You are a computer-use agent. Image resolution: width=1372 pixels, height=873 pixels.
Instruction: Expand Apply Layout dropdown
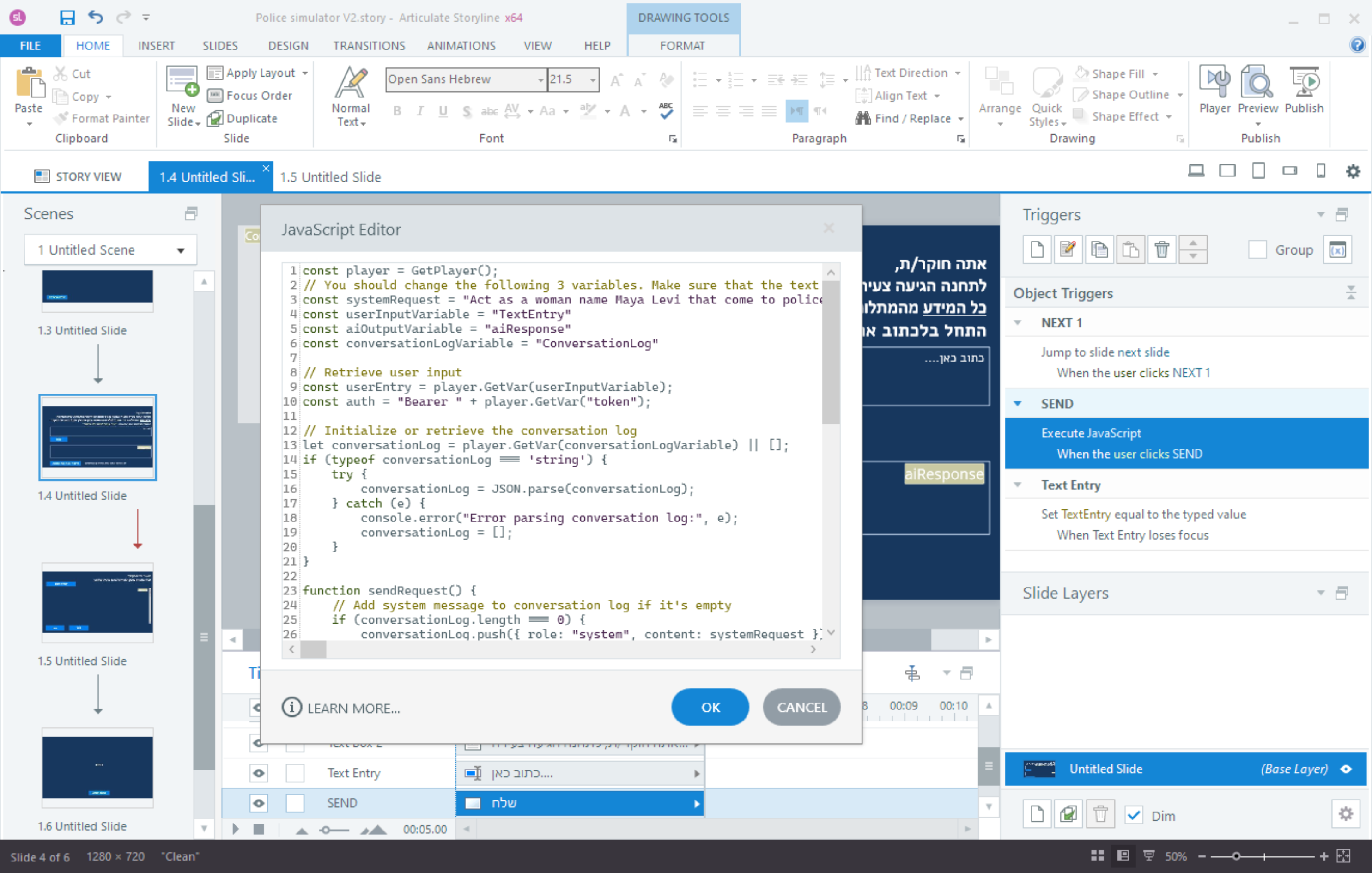pyautogui.click(x=305, y=73)
